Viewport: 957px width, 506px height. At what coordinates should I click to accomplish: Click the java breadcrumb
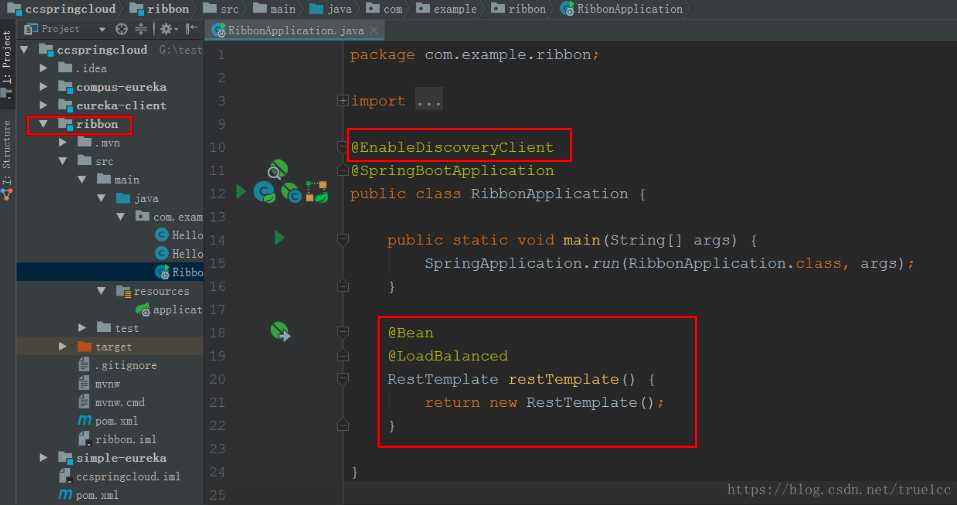pyautogui.click(x=331, y=9)
